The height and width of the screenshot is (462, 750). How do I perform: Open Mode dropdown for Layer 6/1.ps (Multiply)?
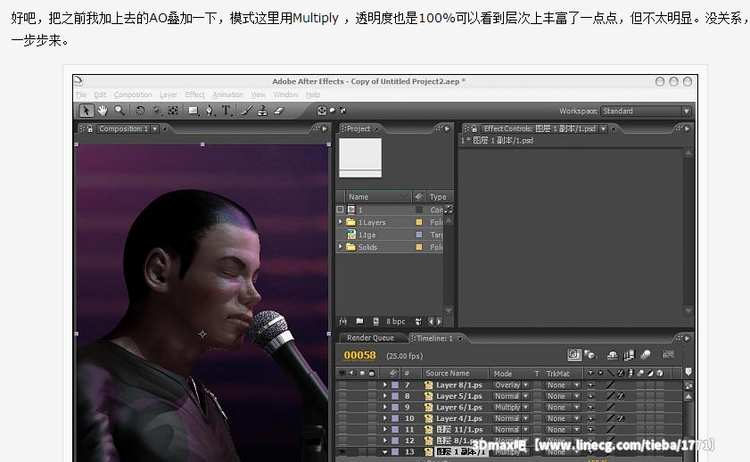coord(511,407)
